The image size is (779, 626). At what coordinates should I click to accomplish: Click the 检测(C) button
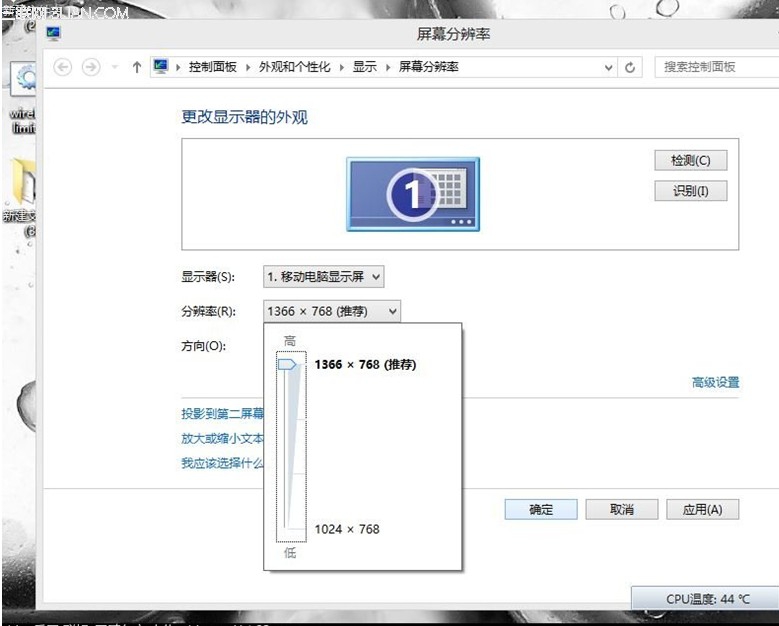click(691, 160)
